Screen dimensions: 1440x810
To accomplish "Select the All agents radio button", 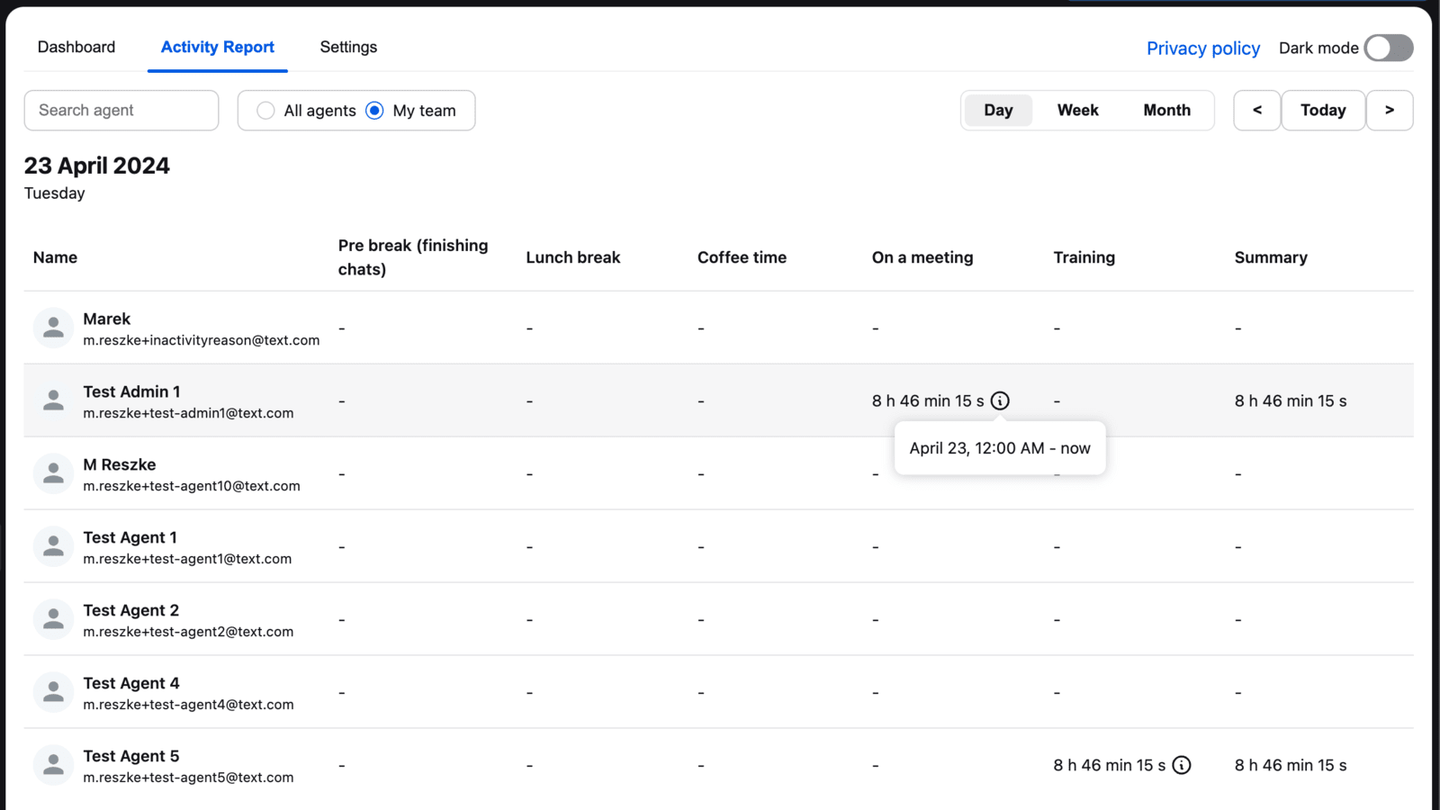I will pyautogui.click(x=265, y=111).
